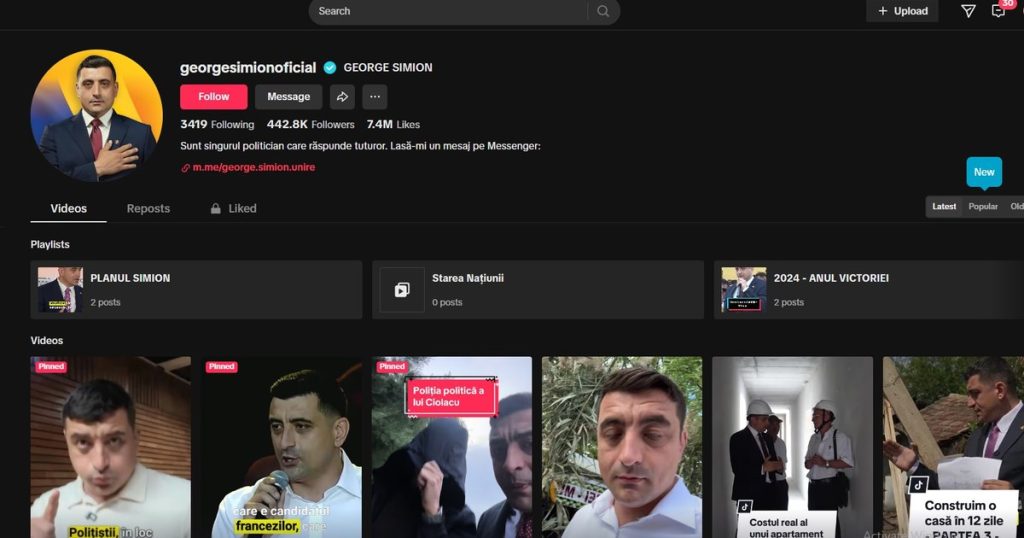Screen dimensions: 1024x538
Task: Open the Starea Națiunii playlist
Action: pos(538,290)
